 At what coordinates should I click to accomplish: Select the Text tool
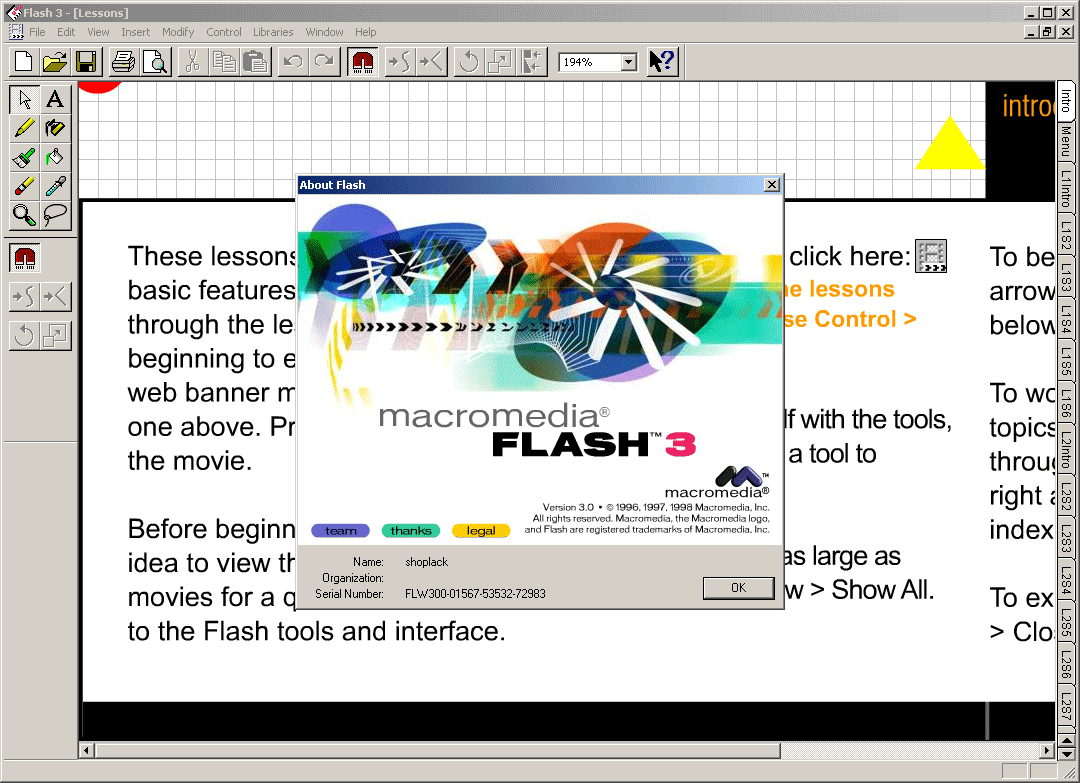click(55, 99)
